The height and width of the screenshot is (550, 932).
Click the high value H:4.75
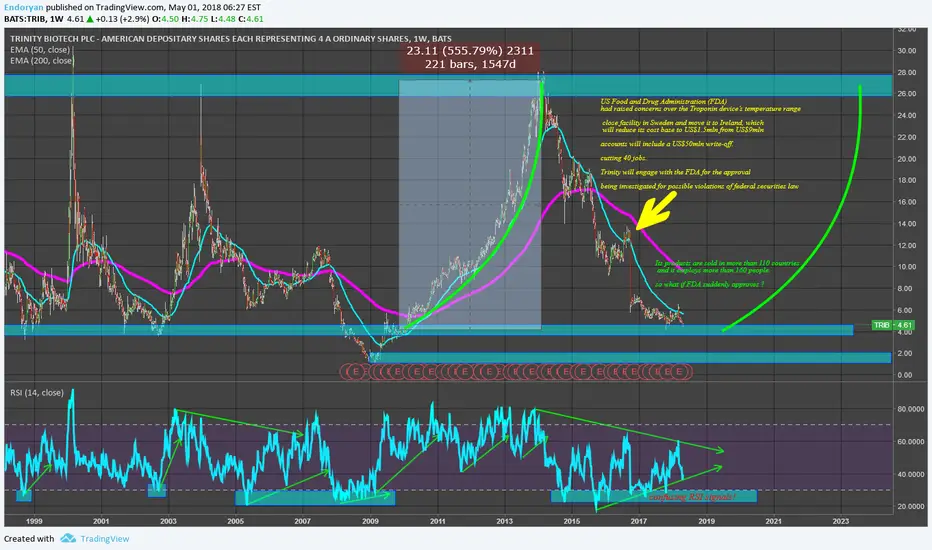click(194, 19)
